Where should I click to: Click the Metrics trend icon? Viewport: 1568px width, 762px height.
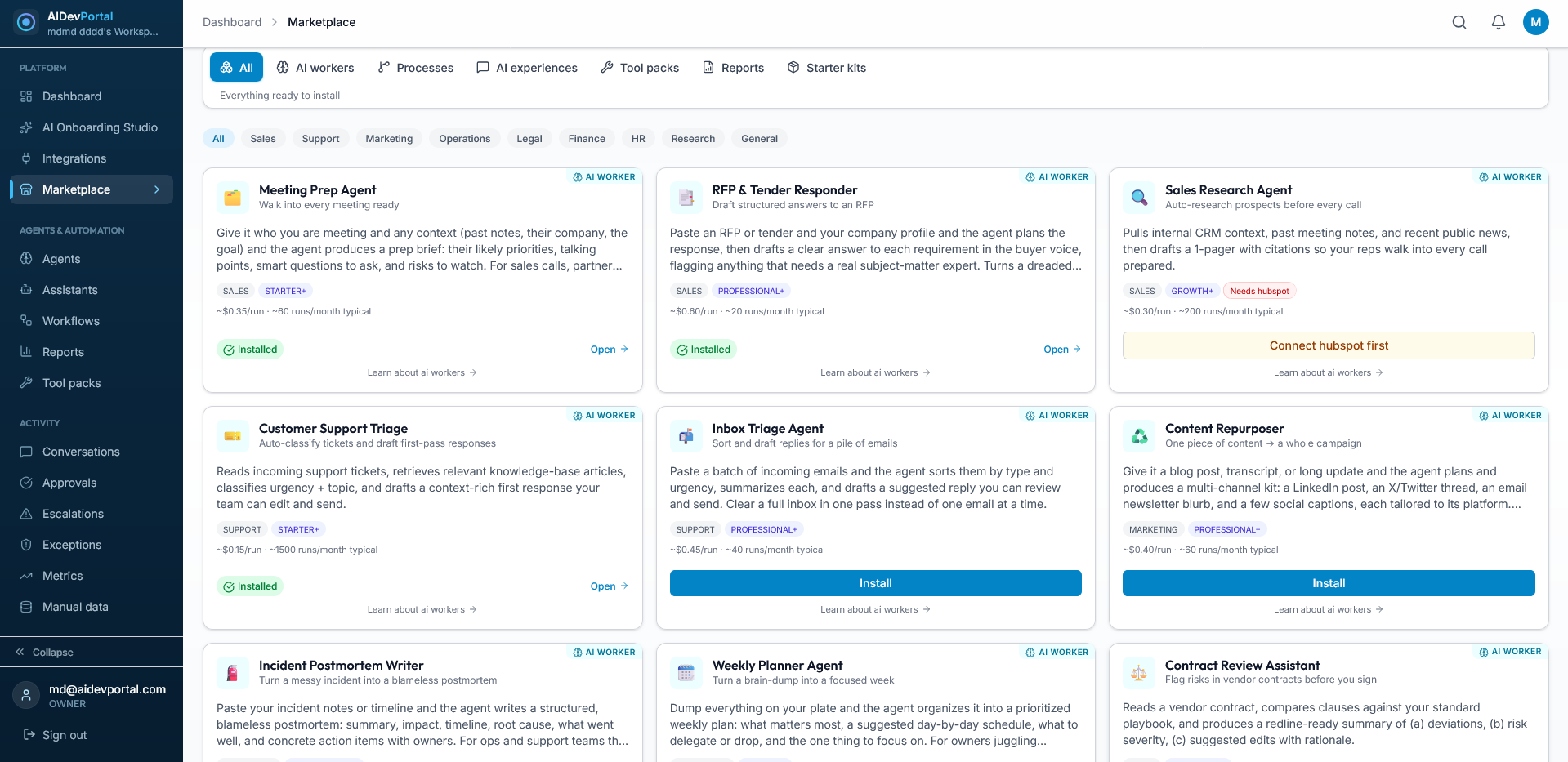pos(26,576)
